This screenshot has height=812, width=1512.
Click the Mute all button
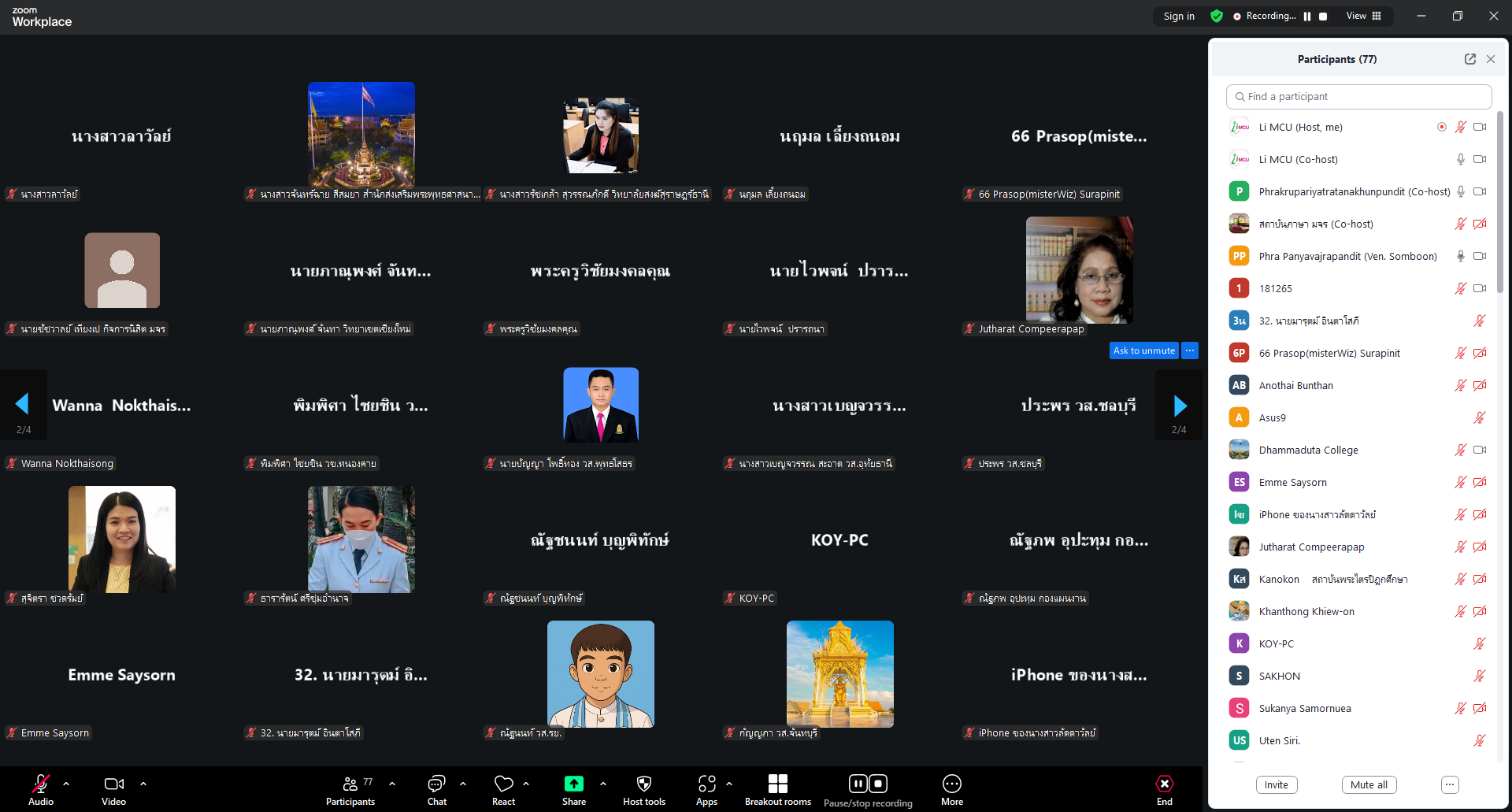[x=1369, y=784]
